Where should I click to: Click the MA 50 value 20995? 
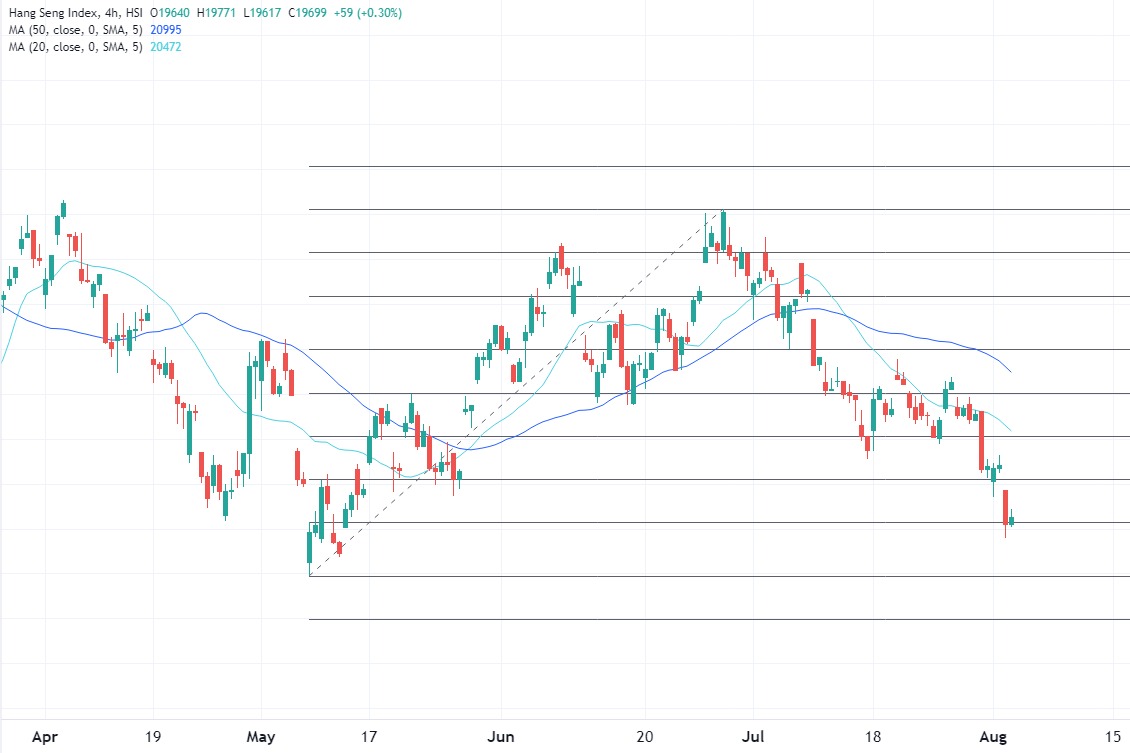pos(165,31)
